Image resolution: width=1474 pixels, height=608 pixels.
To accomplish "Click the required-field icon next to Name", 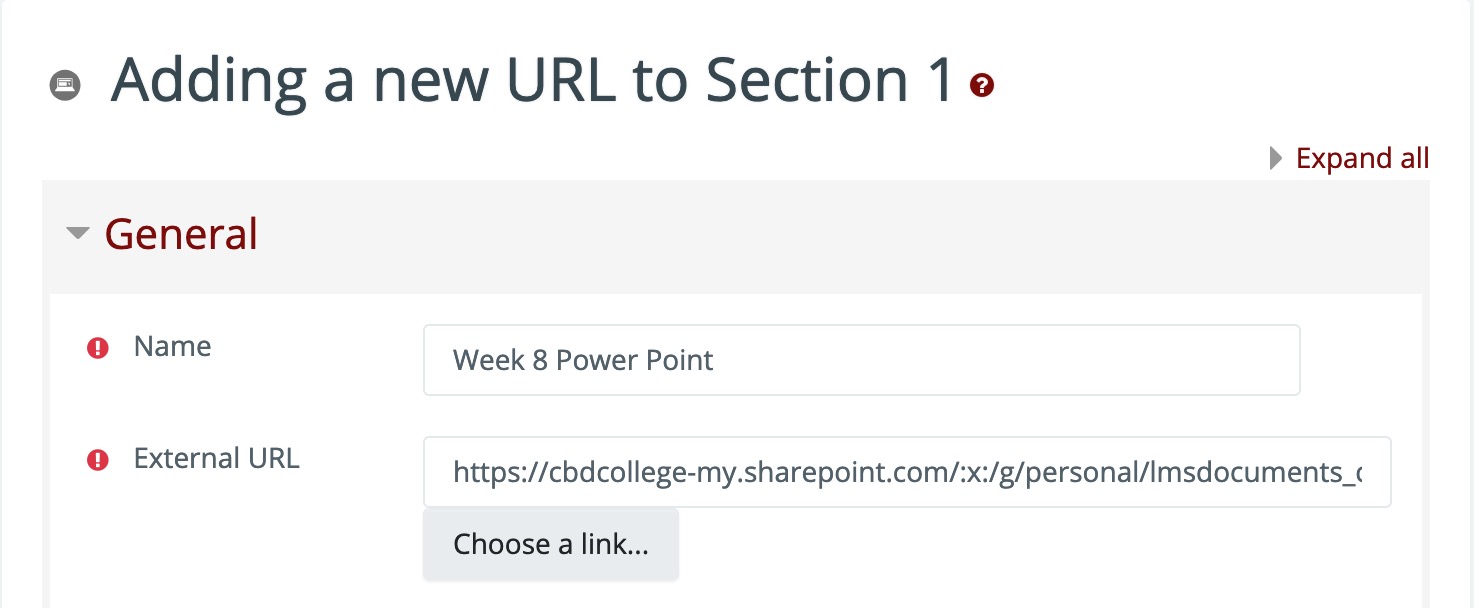I will pyautogui.click(x=97, y=348).
